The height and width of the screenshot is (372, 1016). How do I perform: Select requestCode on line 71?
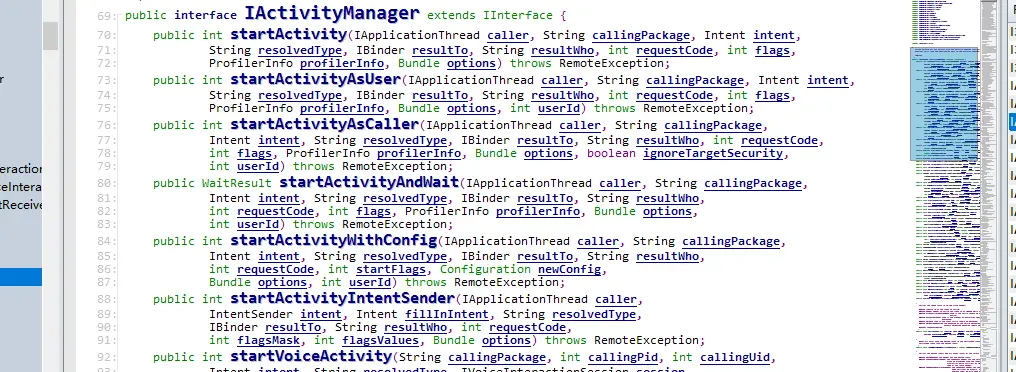point(675,51)
